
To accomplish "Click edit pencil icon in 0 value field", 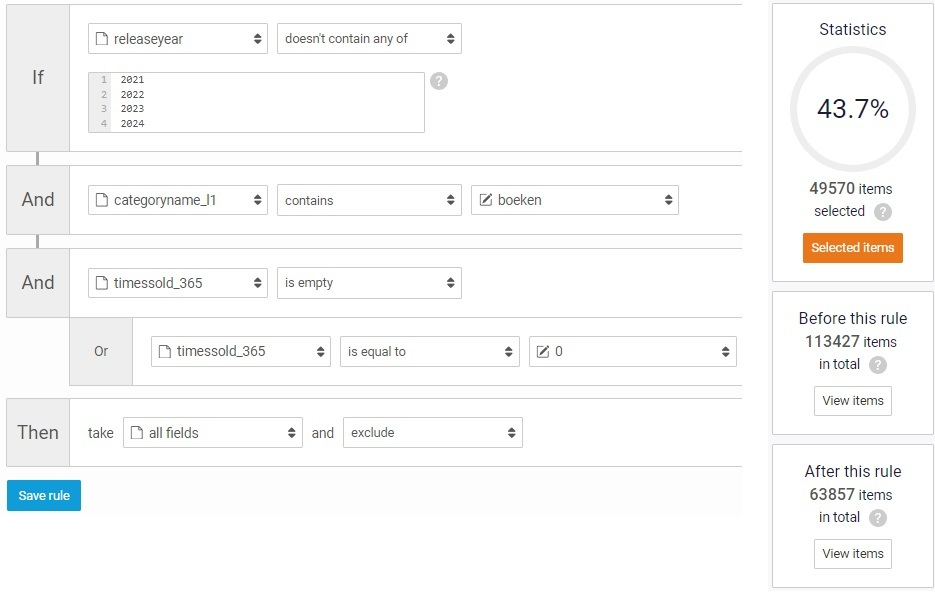I will (543, 351).
